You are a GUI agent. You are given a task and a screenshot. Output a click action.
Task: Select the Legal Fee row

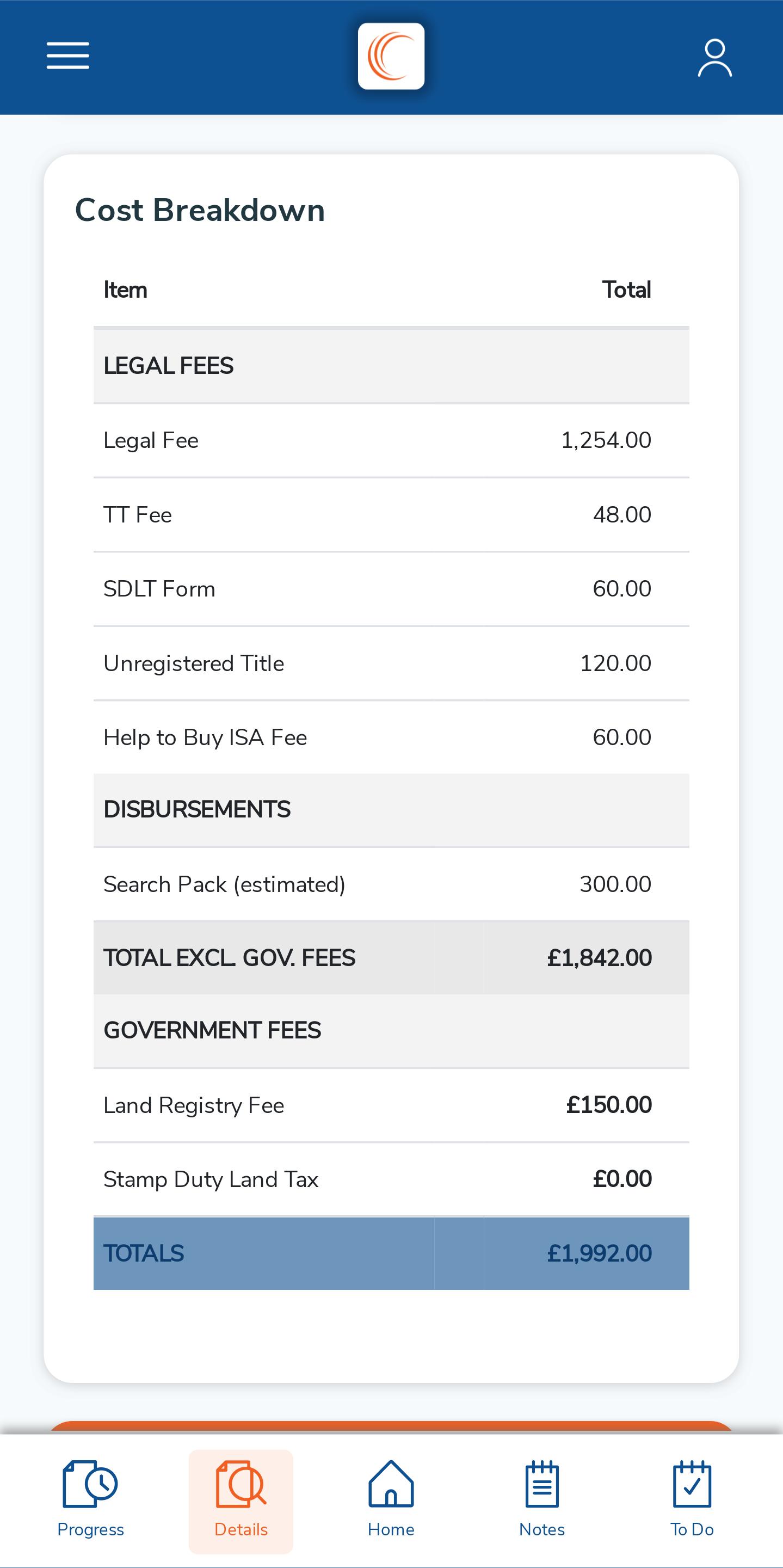pos(391,441)
